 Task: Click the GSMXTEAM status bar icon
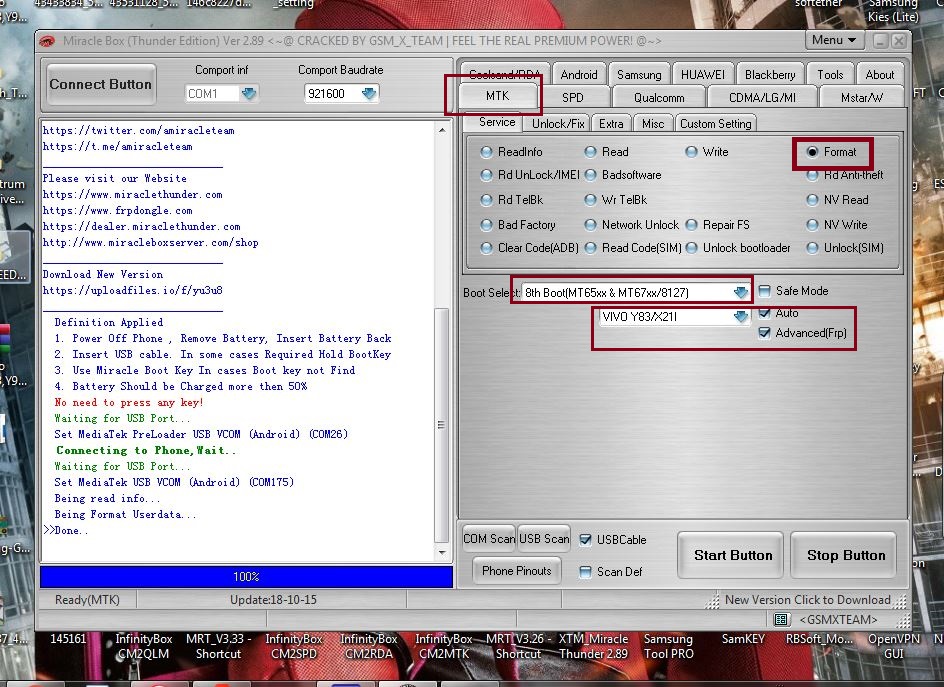point(781,620)
